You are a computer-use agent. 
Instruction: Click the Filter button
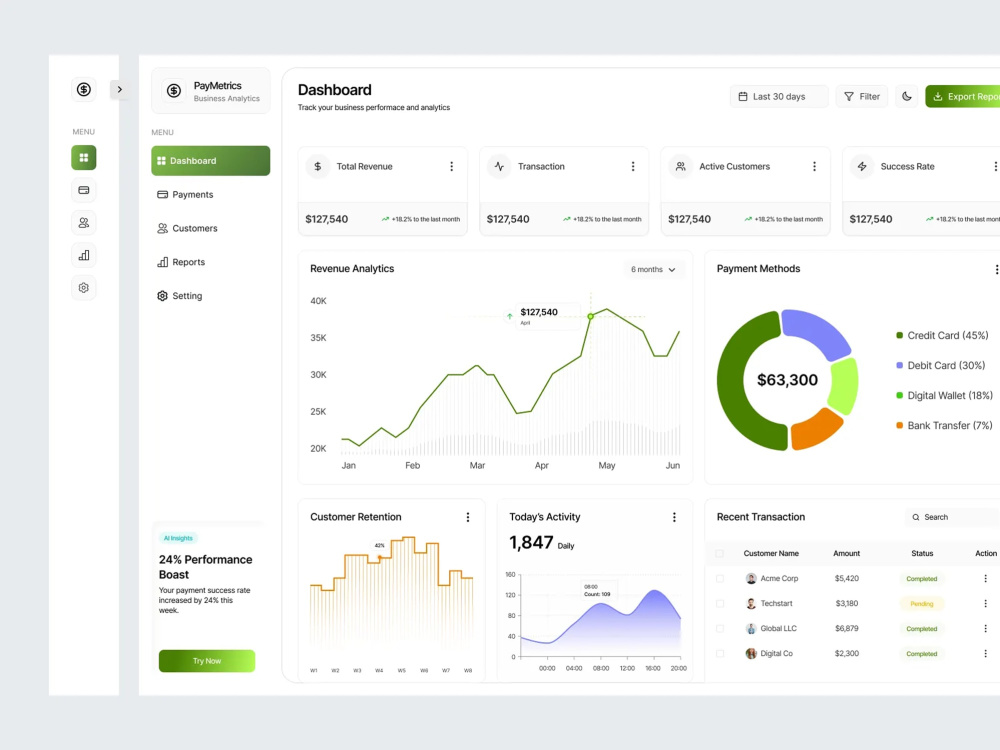point(862,96)
